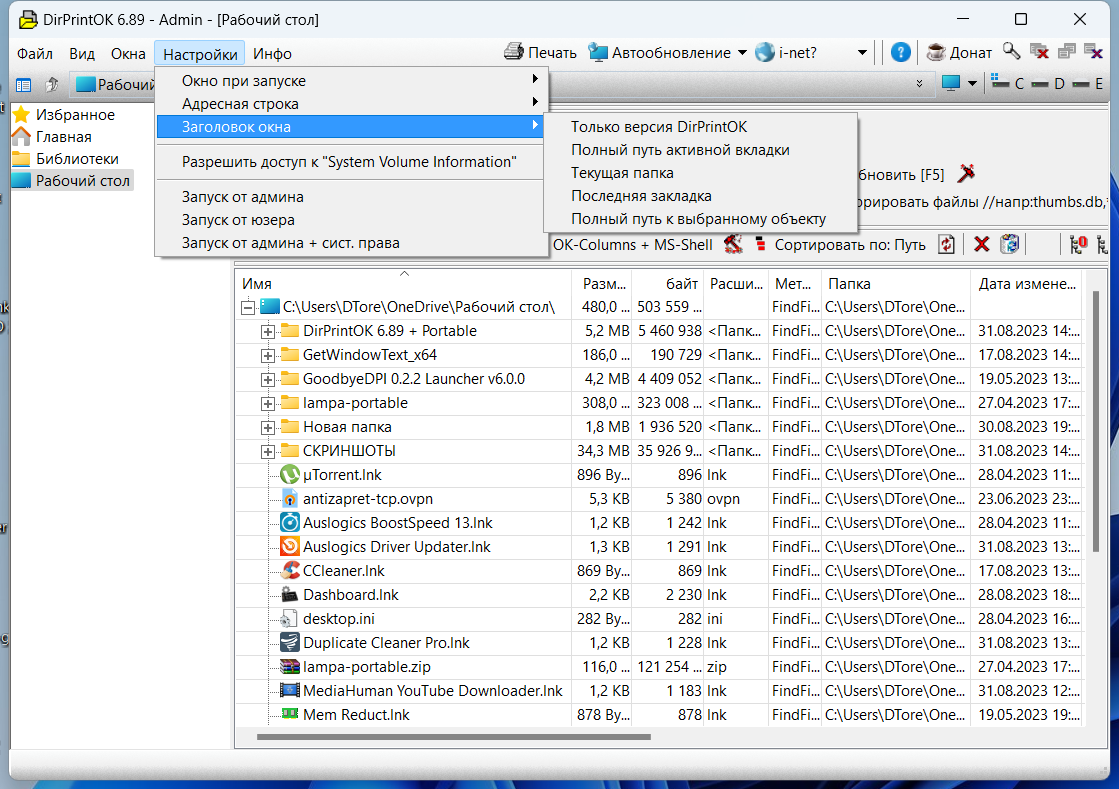Image resolution: width=1119 pixels, height=789 pixels.
Task: Click the red tool icon beside Обновить [F5]
Action: [x=966, y=173]
